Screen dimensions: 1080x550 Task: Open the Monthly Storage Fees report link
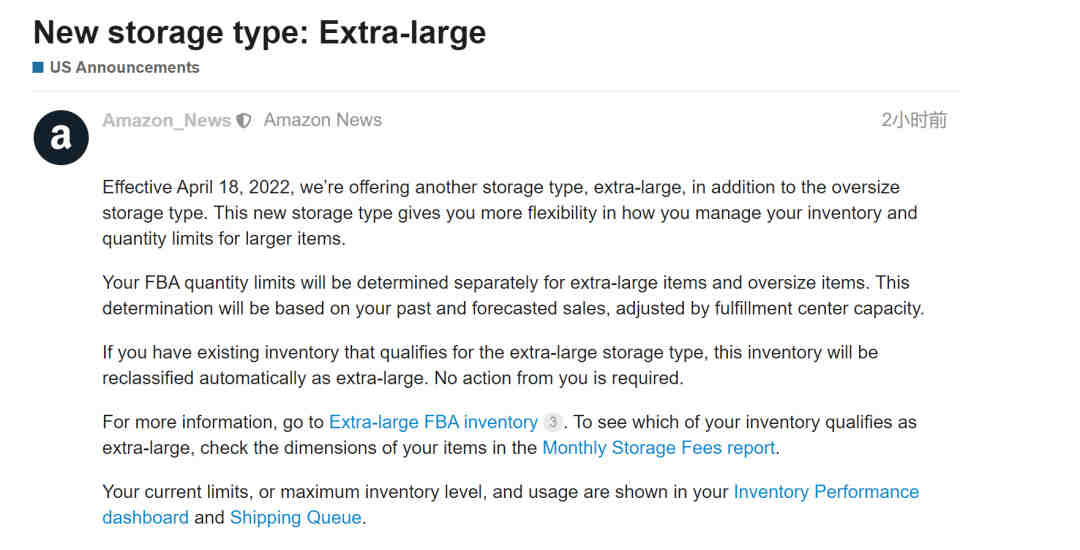pyautogui.click(x=658, y=448)
